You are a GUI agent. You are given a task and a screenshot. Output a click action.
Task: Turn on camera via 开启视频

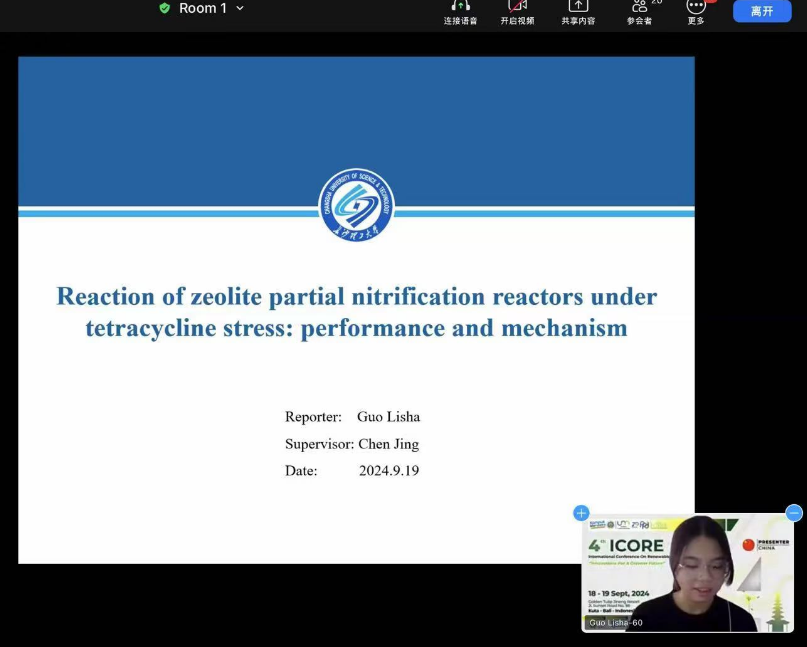point(517,11)
